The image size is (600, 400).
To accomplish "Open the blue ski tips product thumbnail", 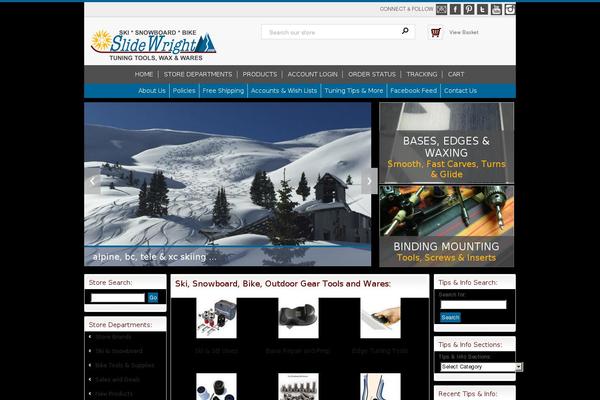I will (380, 387).
